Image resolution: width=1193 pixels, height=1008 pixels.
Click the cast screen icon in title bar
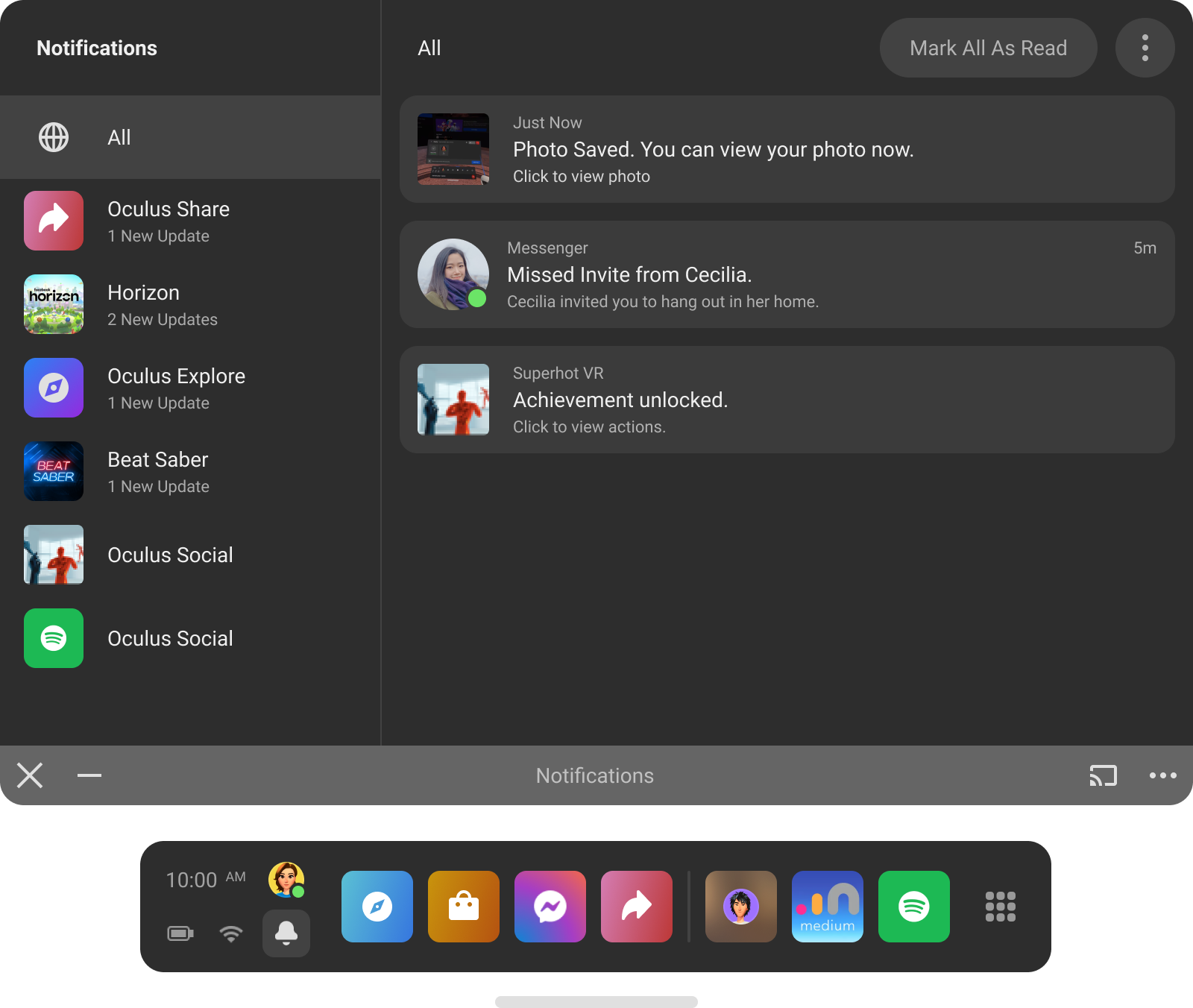(x=1104, y=775)
